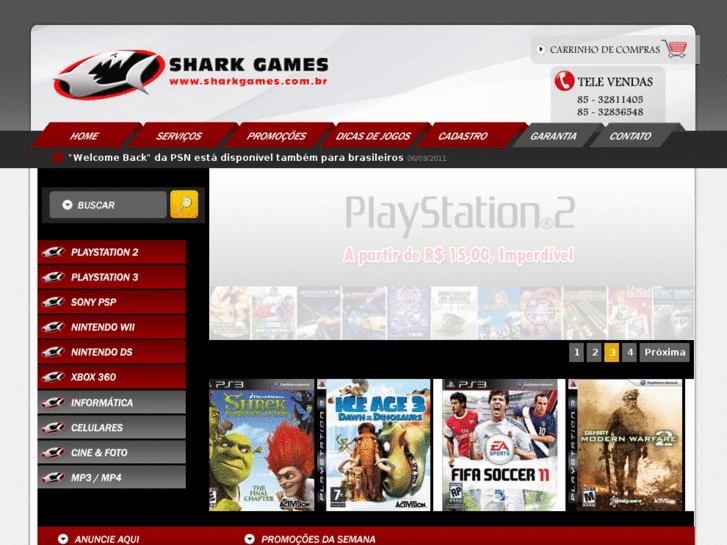Open the Dicas de Jogos tab
This screenshot has width=727, height=545.
[373, 136]
